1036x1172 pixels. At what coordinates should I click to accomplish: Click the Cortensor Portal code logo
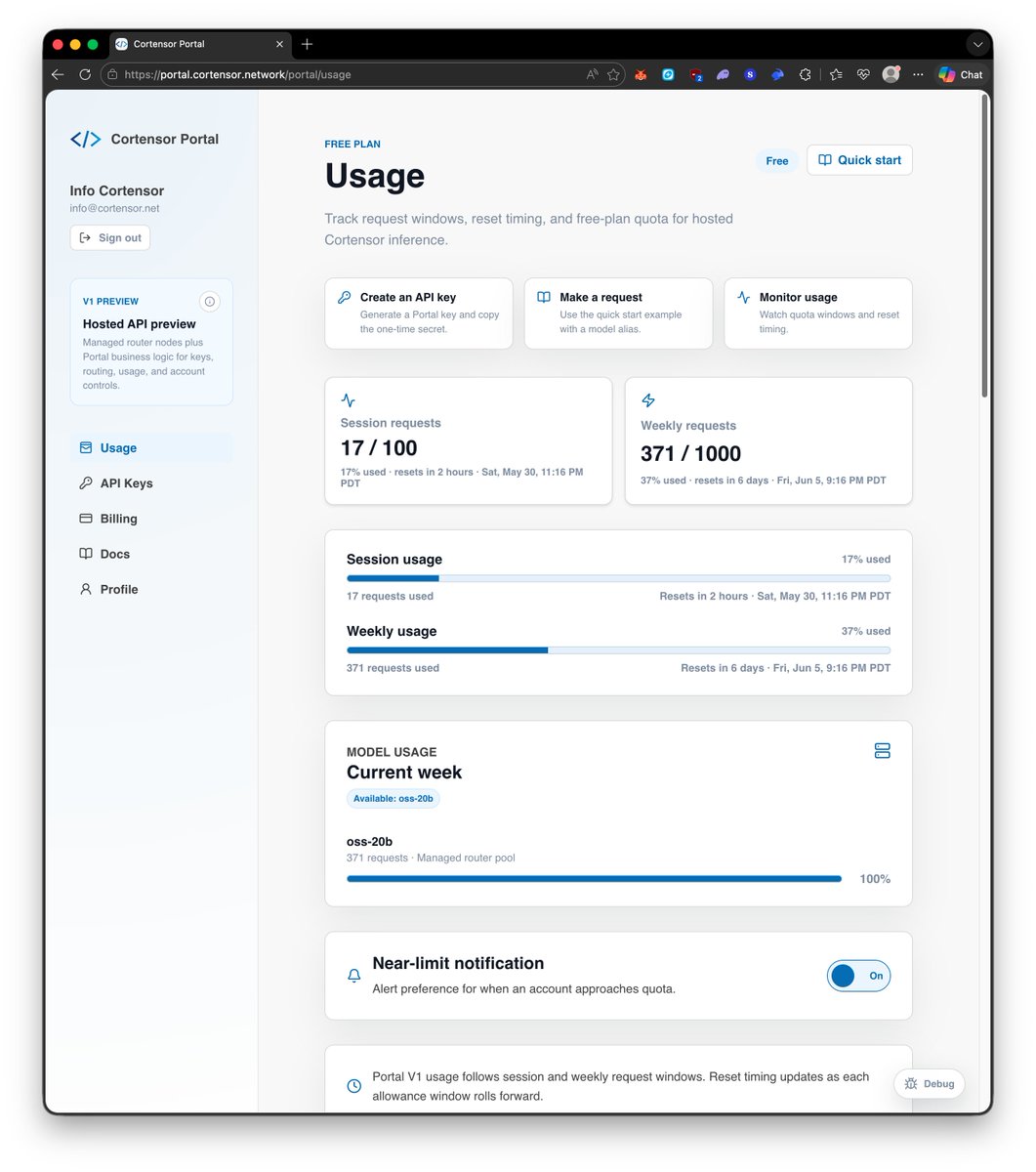tap(85, 140)
